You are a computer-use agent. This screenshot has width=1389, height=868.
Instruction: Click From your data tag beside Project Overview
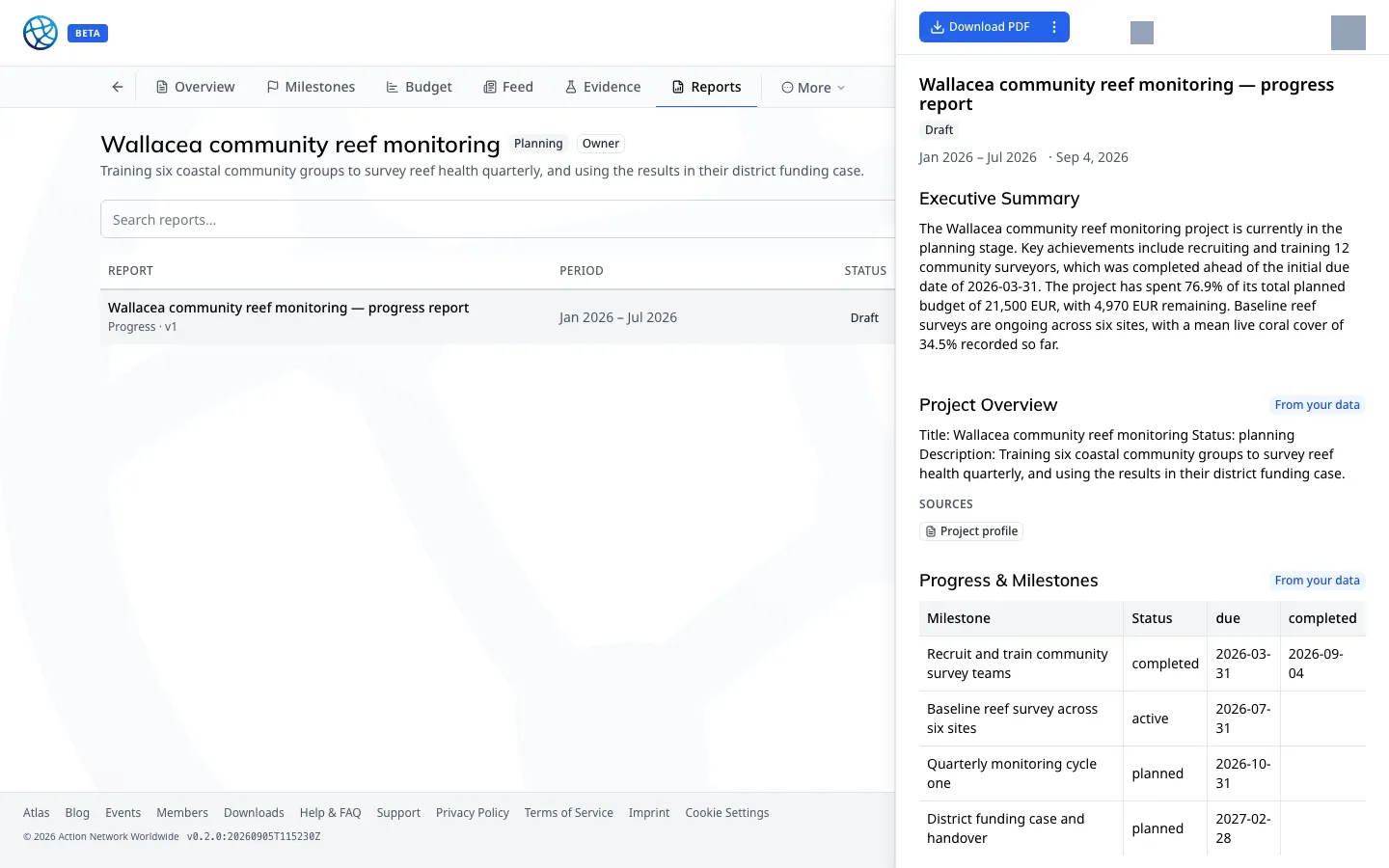tap(1317, 405)
